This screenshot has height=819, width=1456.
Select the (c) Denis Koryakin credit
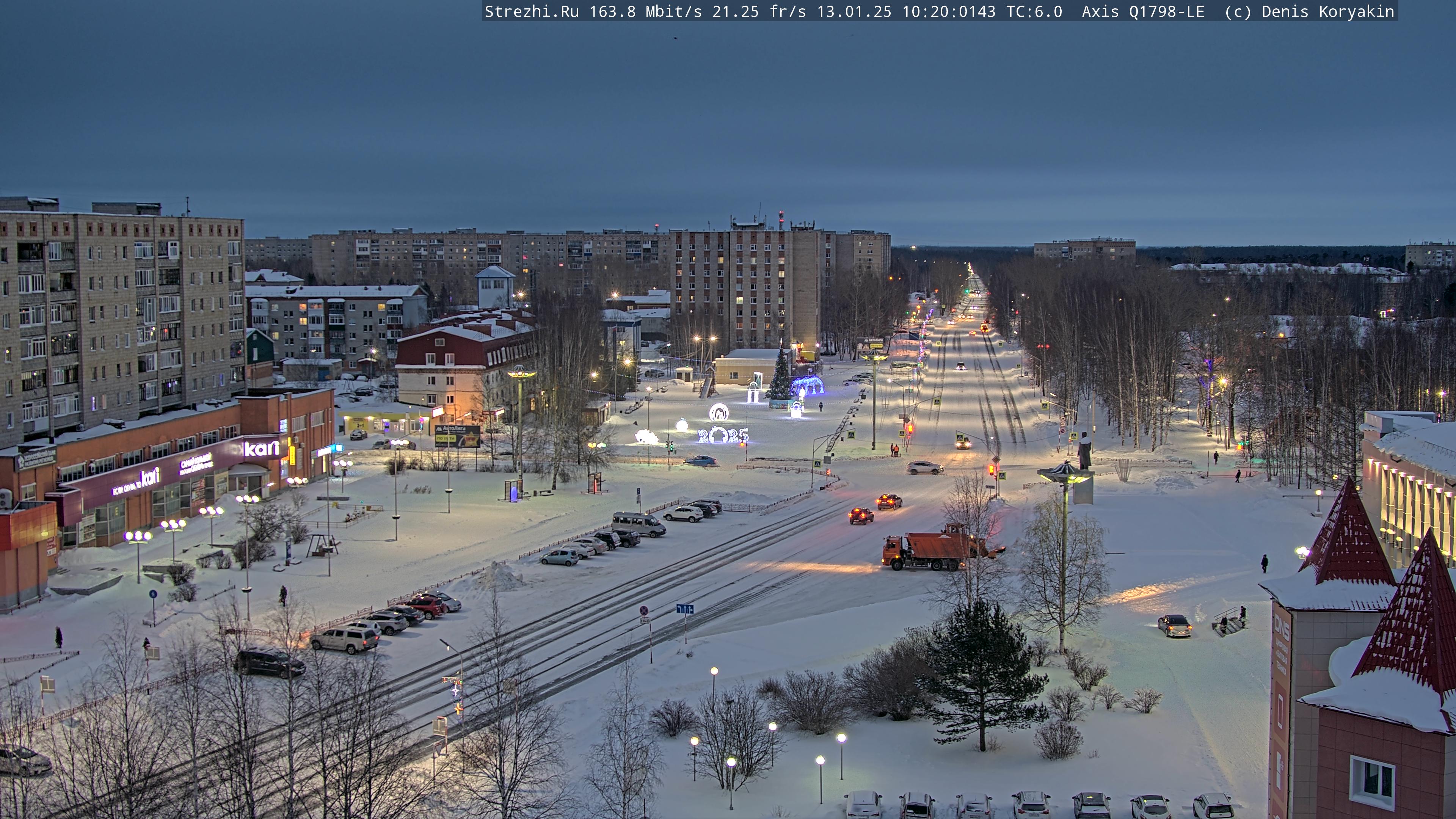[x=1310, y=12]
